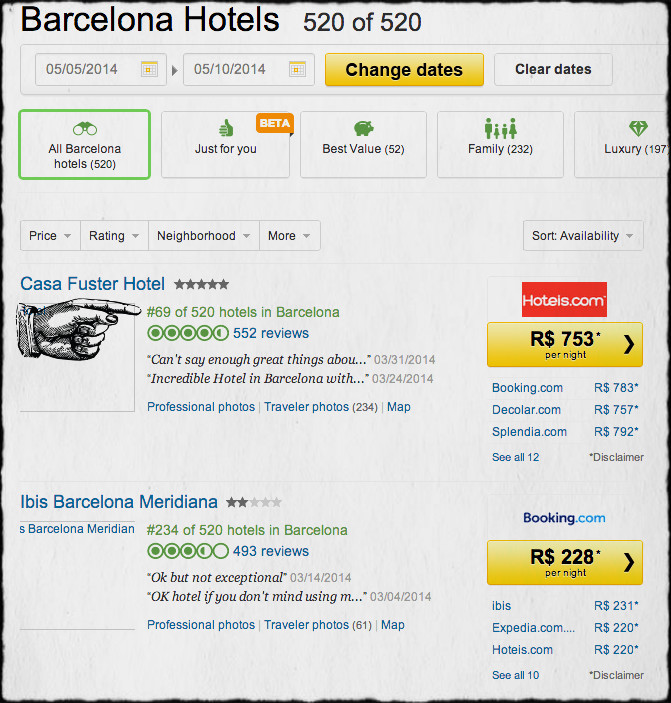Screen dimensions: 671x703
Task: Click the binoculars All Barcelona hotels icon
Action: pyautogui.click(x=84, y=129)
